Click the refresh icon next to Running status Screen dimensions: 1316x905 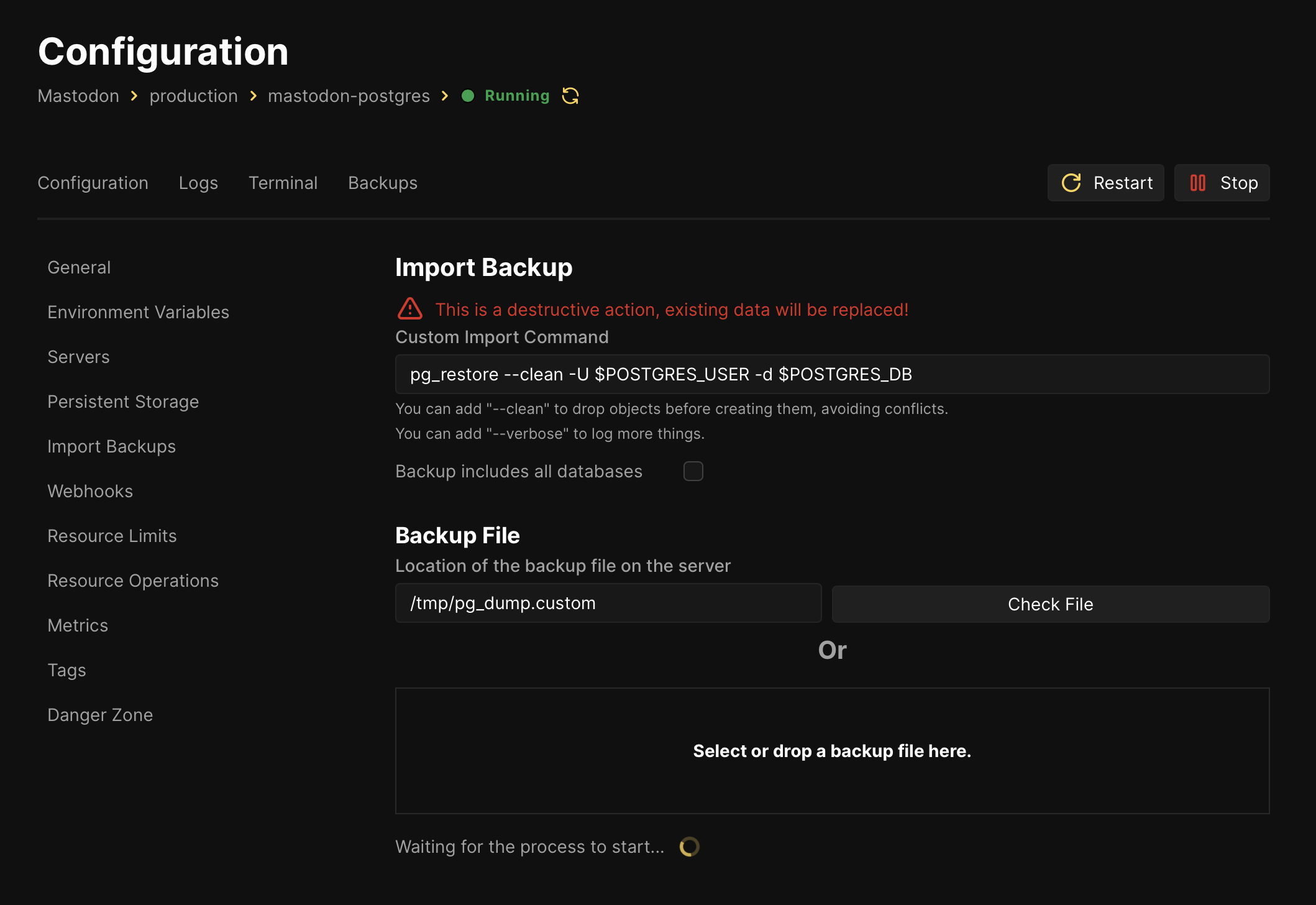(x=570, y=96)
